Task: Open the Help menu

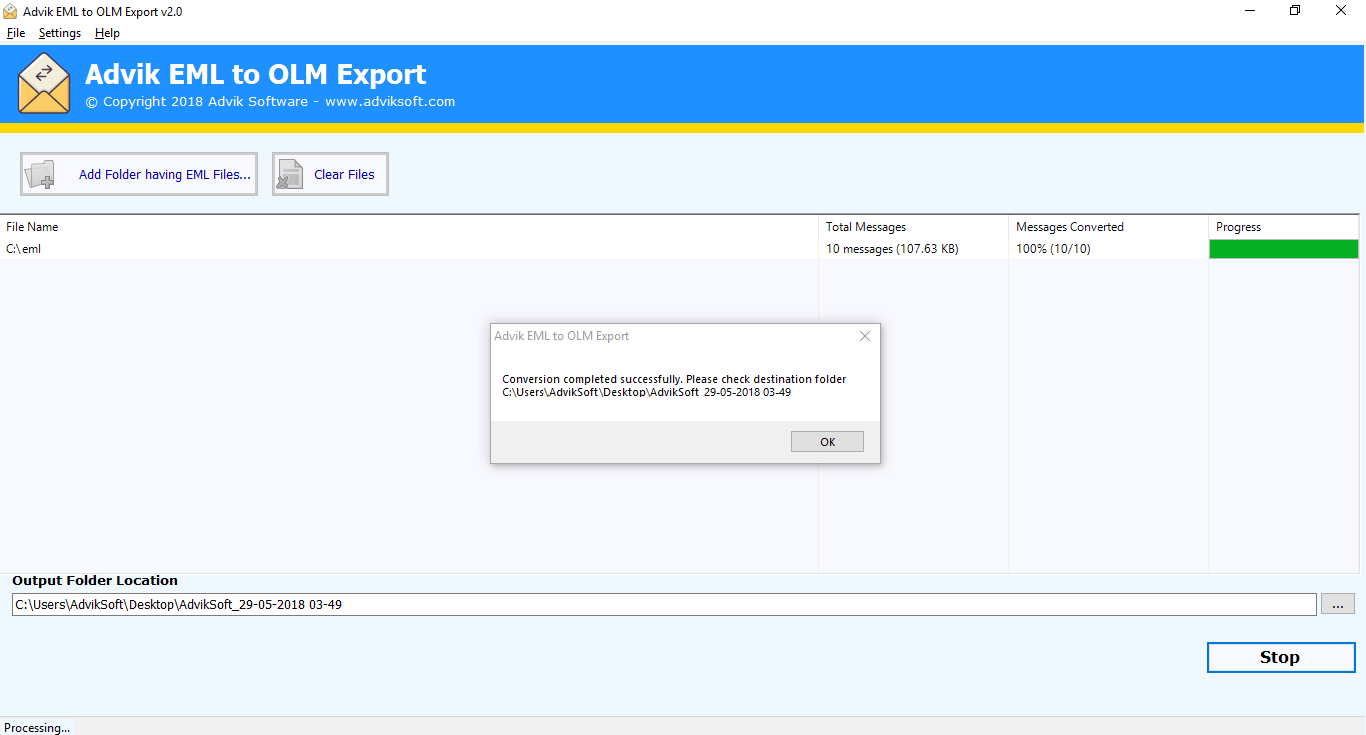Action: coord(106,32)
